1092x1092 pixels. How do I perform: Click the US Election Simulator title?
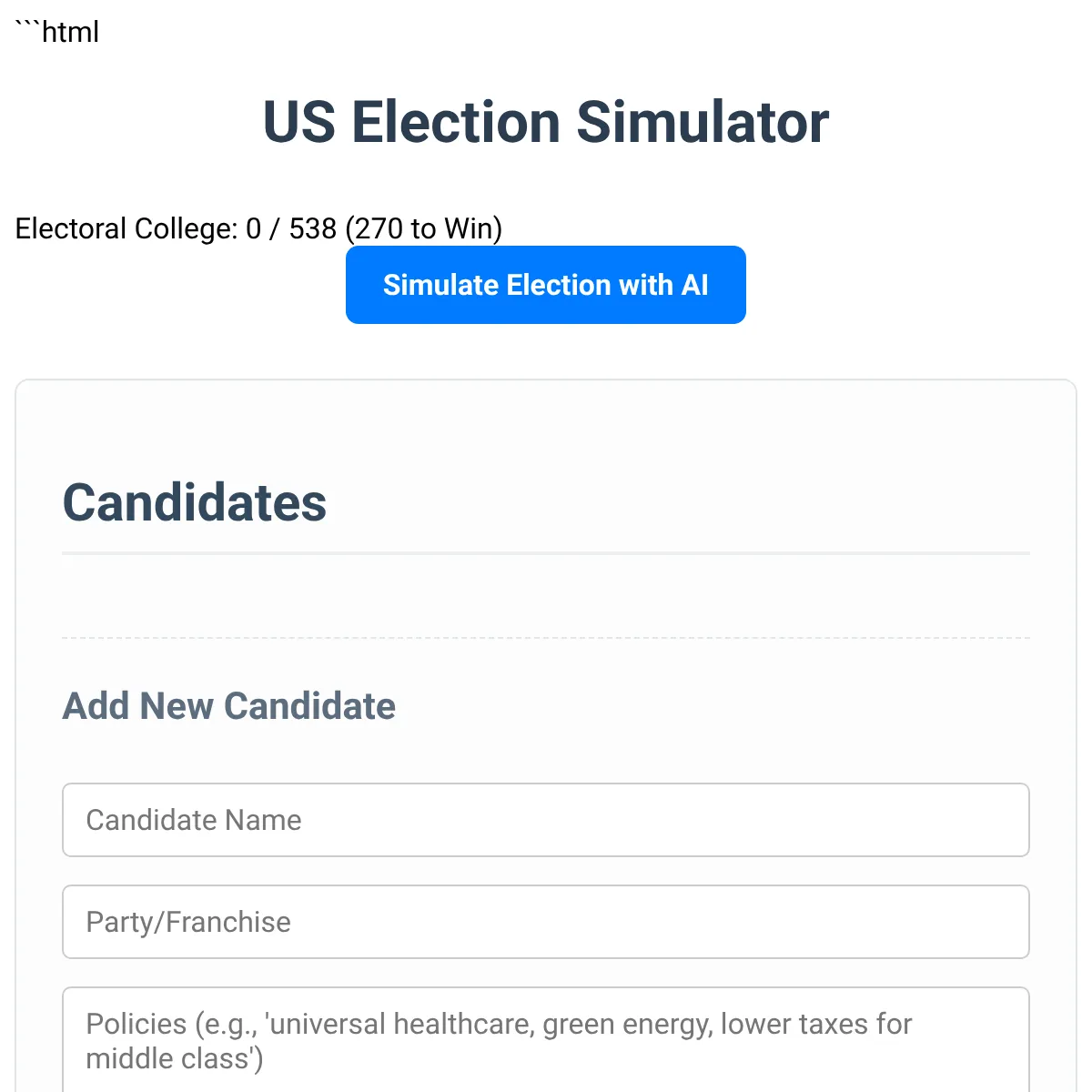pos(545,122)
